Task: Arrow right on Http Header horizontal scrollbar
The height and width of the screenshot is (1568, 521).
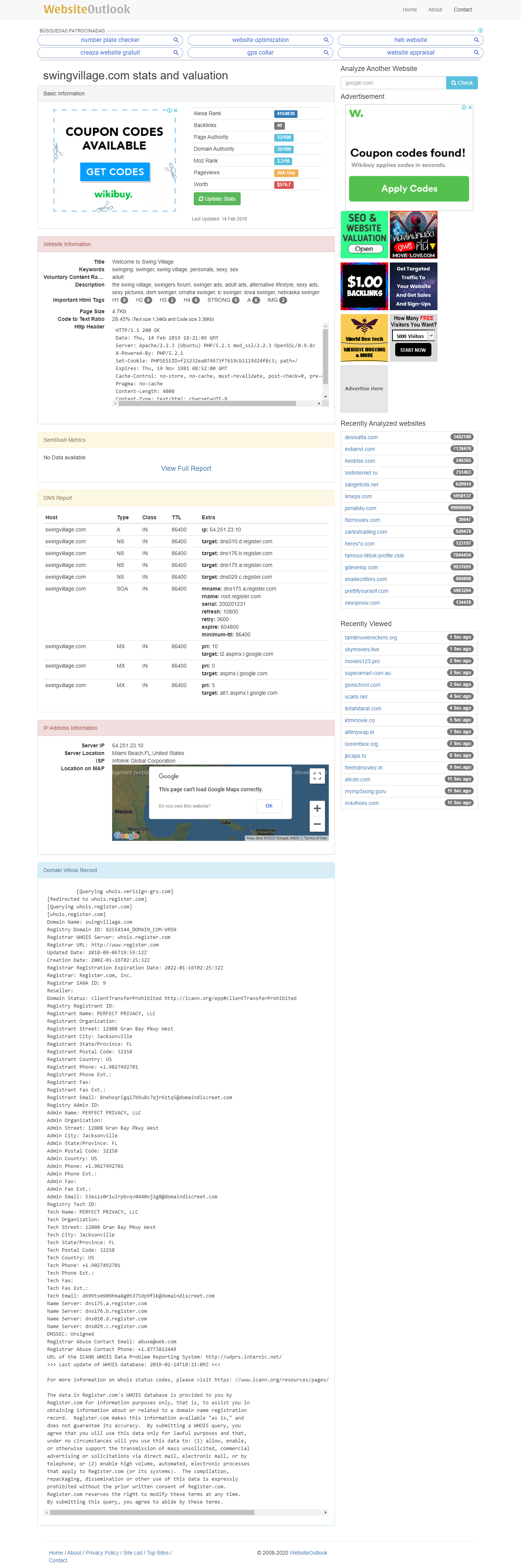Action: coord(319,403)
